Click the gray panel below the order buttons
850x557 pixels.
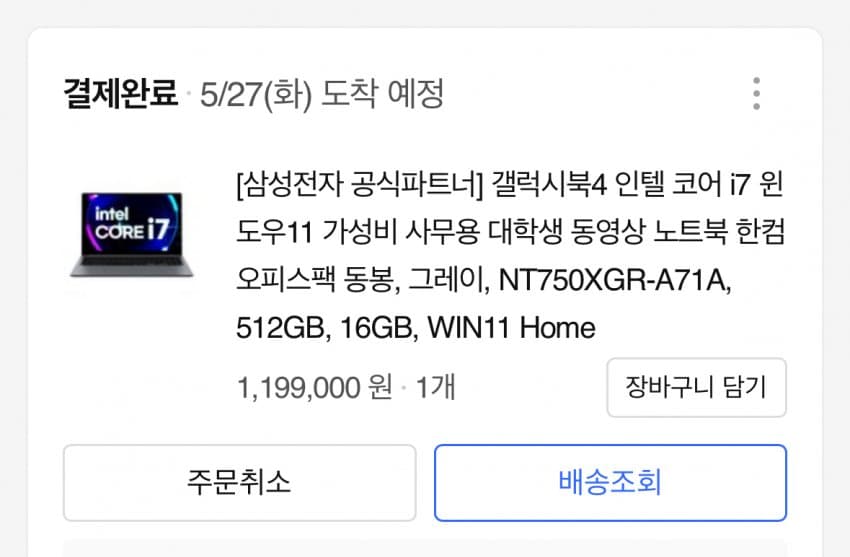click(425, 548)
